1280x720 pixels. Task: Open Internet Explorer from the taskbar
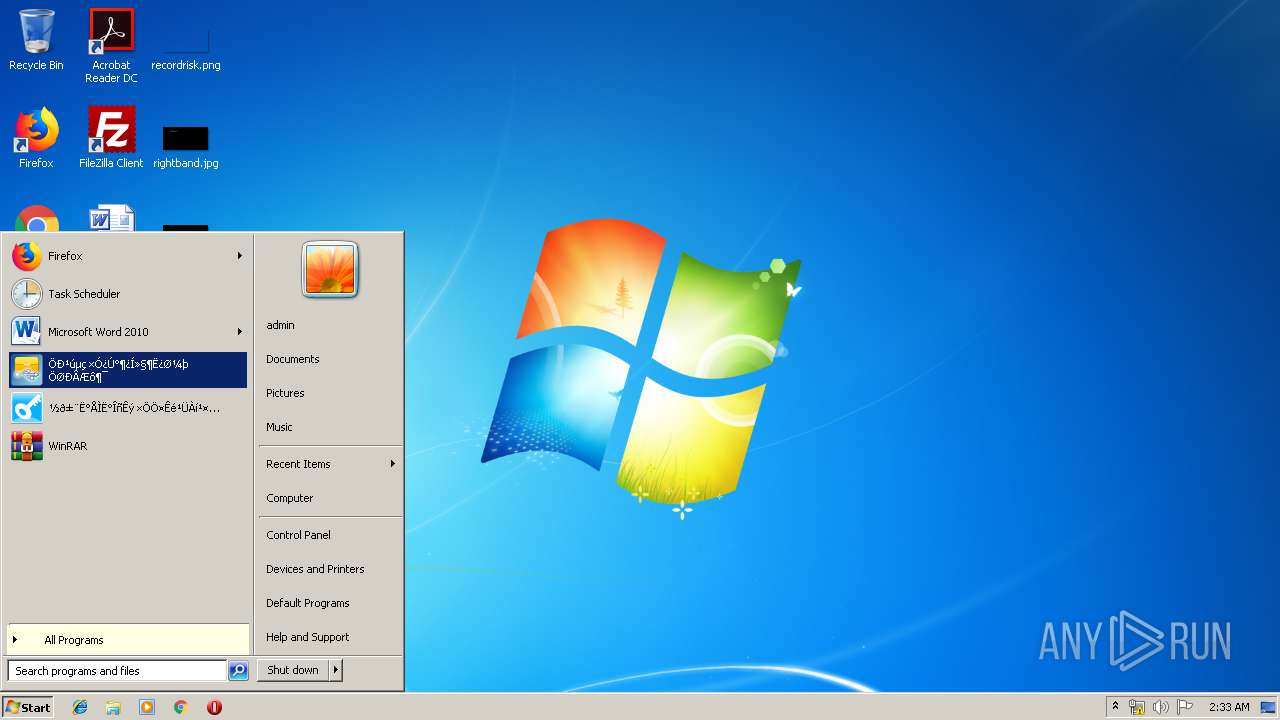point(80,707)
